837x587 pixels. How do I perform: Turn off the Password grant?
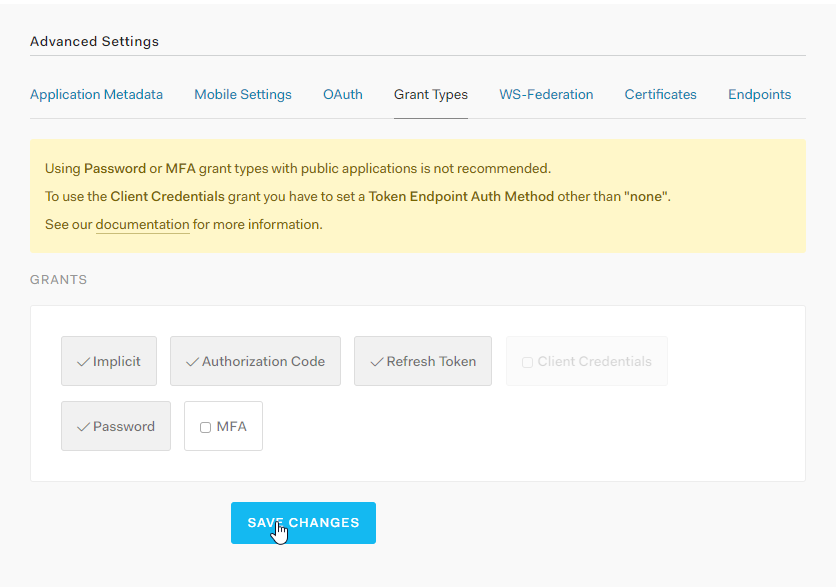[x=116, y=426]
